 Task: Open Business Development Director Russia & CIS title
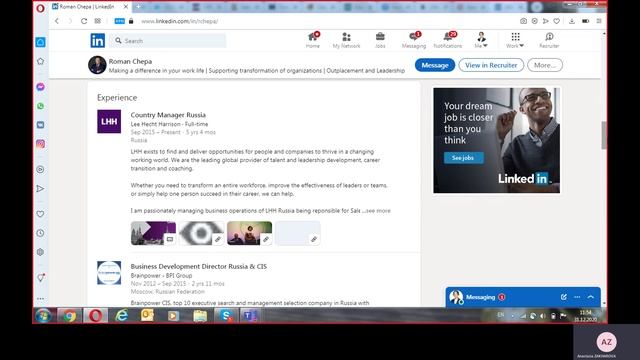point(199,266)
